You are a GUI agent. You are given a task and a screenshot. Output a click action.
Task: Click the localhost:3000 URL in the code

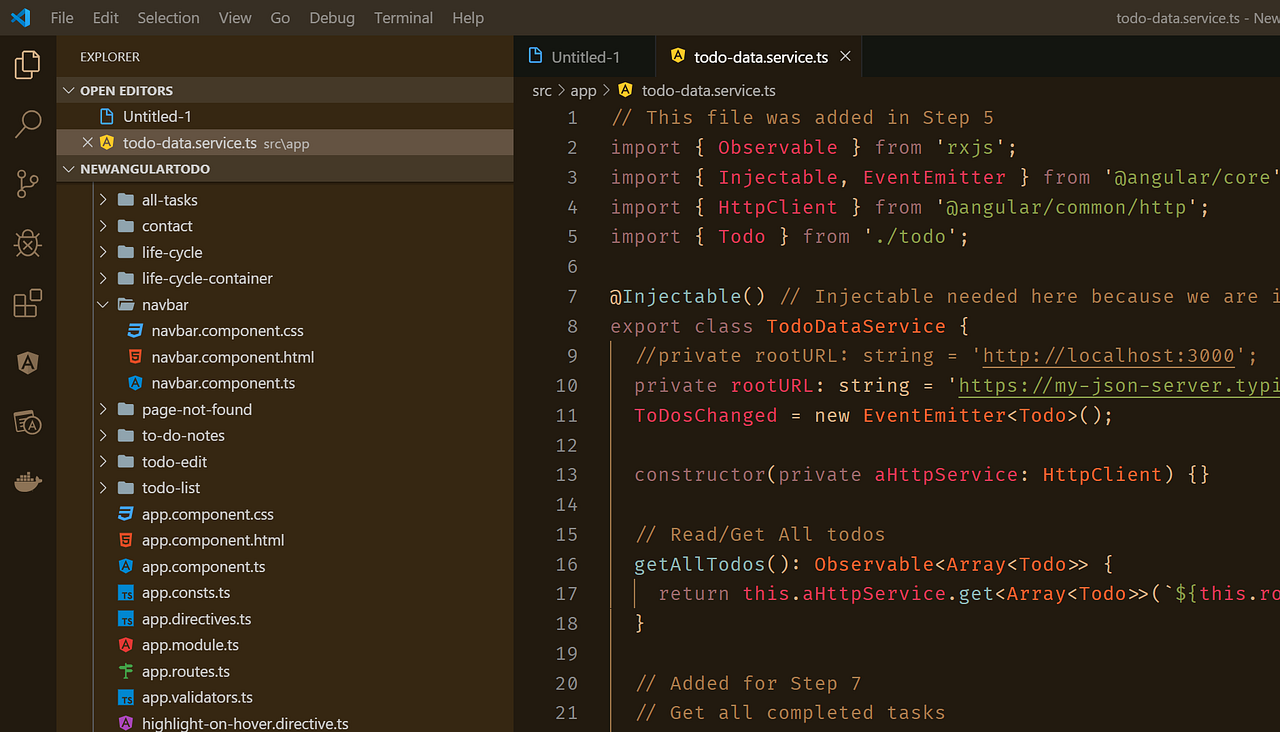click(x=1109, y=355)
